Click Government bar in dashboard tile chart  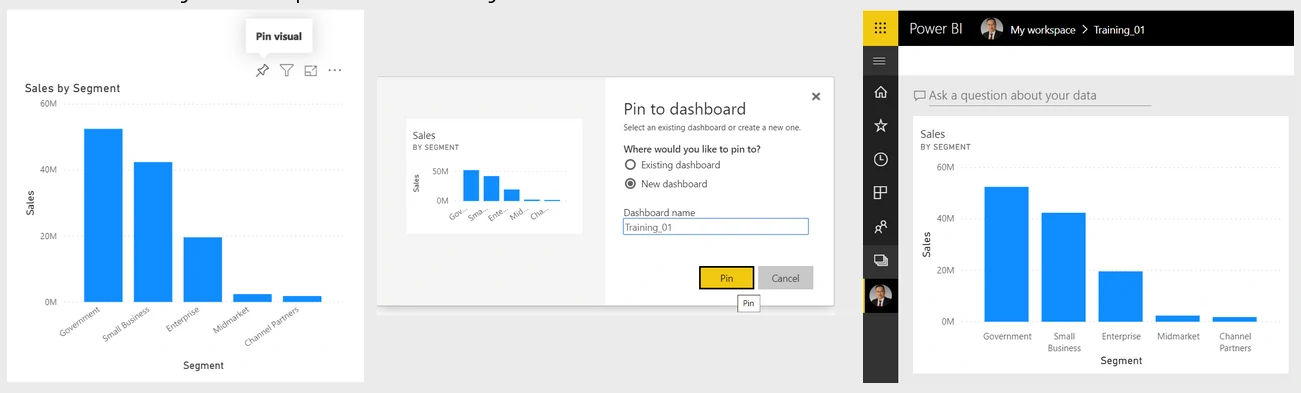(1006, 253)
